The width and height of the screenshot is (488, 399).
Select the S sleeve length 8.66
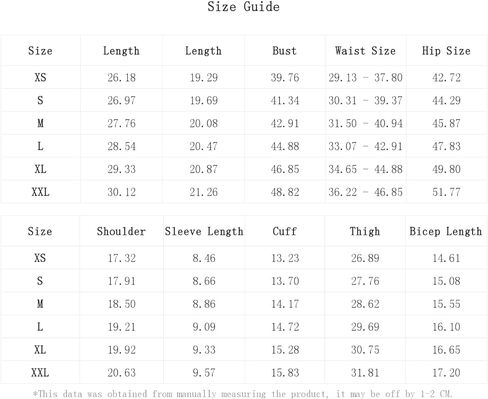pyautogui.click(x=204, y=281)
